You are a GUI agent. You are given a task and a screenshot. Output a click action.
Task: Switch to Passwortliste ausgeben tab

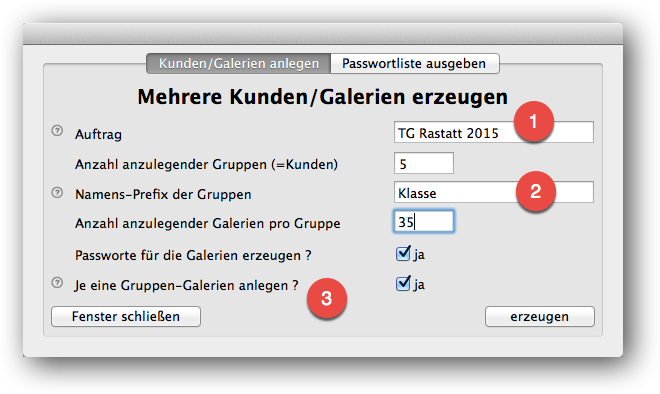pyautogui.click(x=415, y=64)
